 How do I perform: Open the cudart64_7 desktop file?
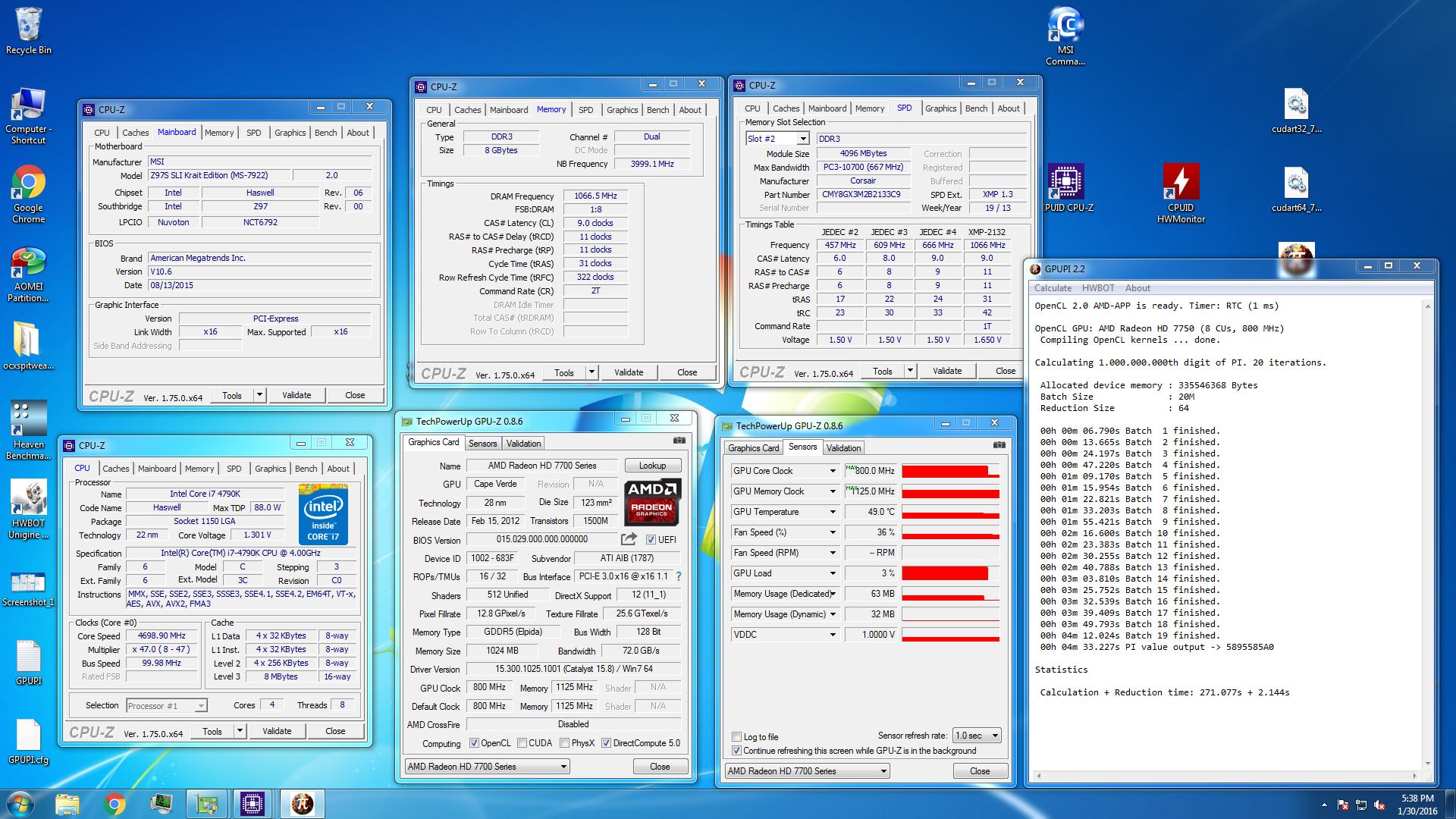(1296, 190)
